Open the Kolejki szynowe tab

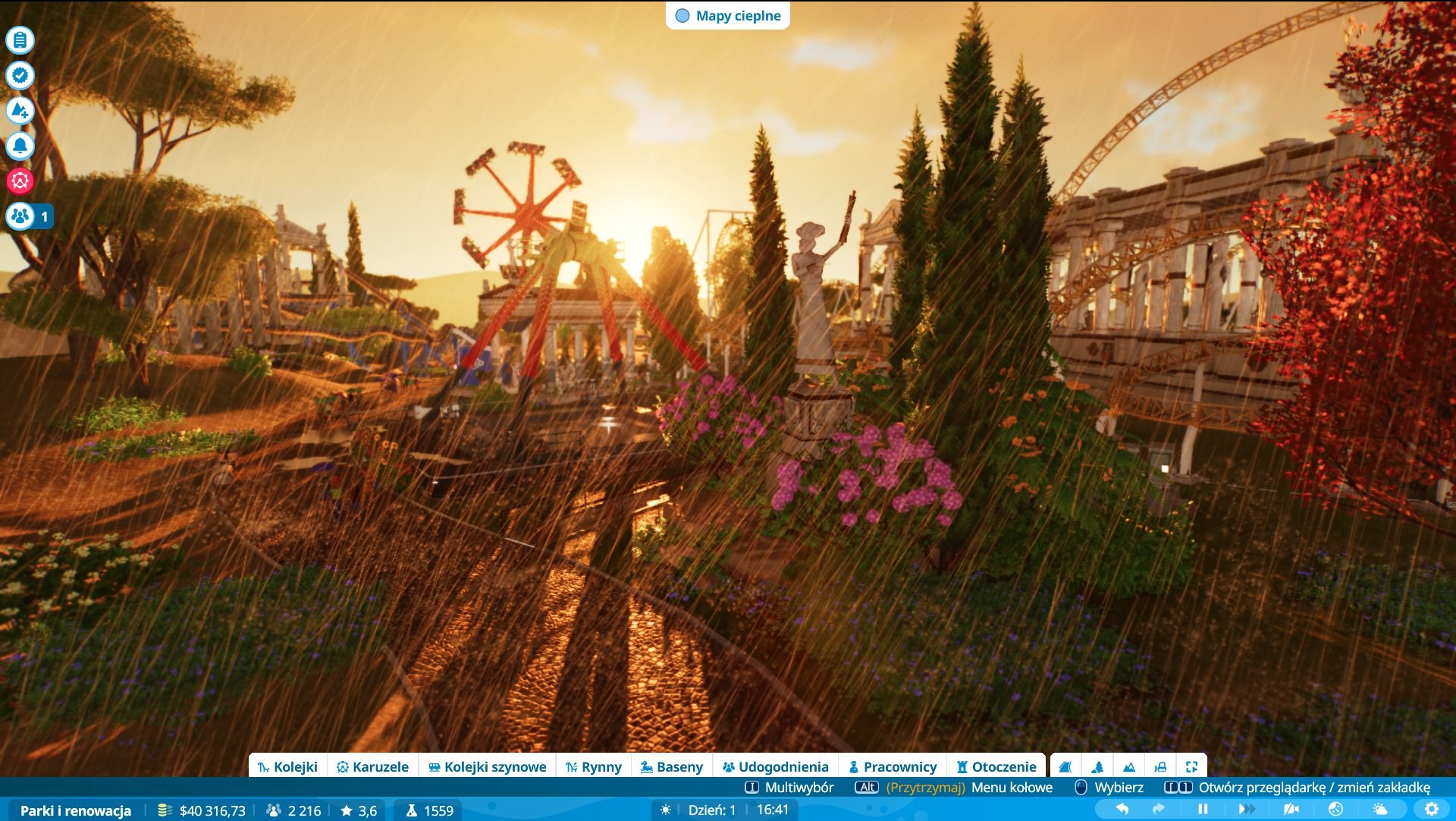point(487,767)
